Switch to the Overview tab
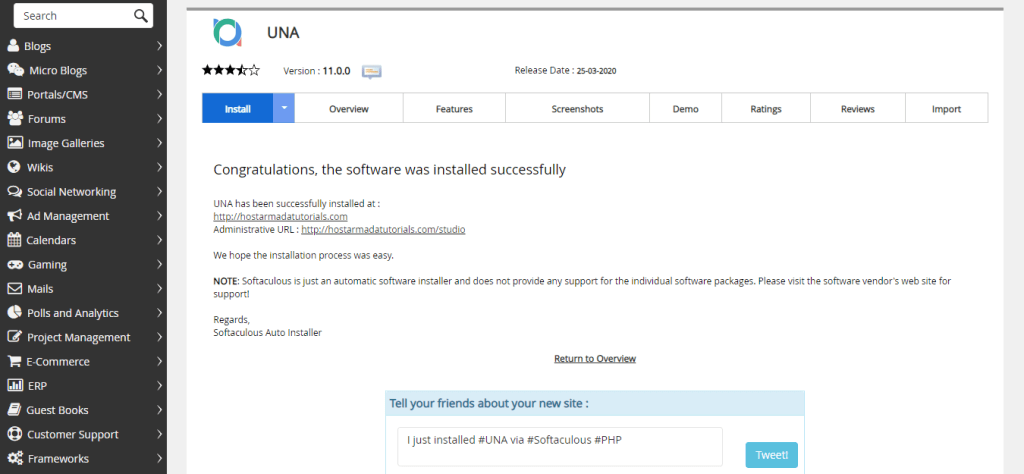Screen dimensions: 1024x474 point(349,108)
